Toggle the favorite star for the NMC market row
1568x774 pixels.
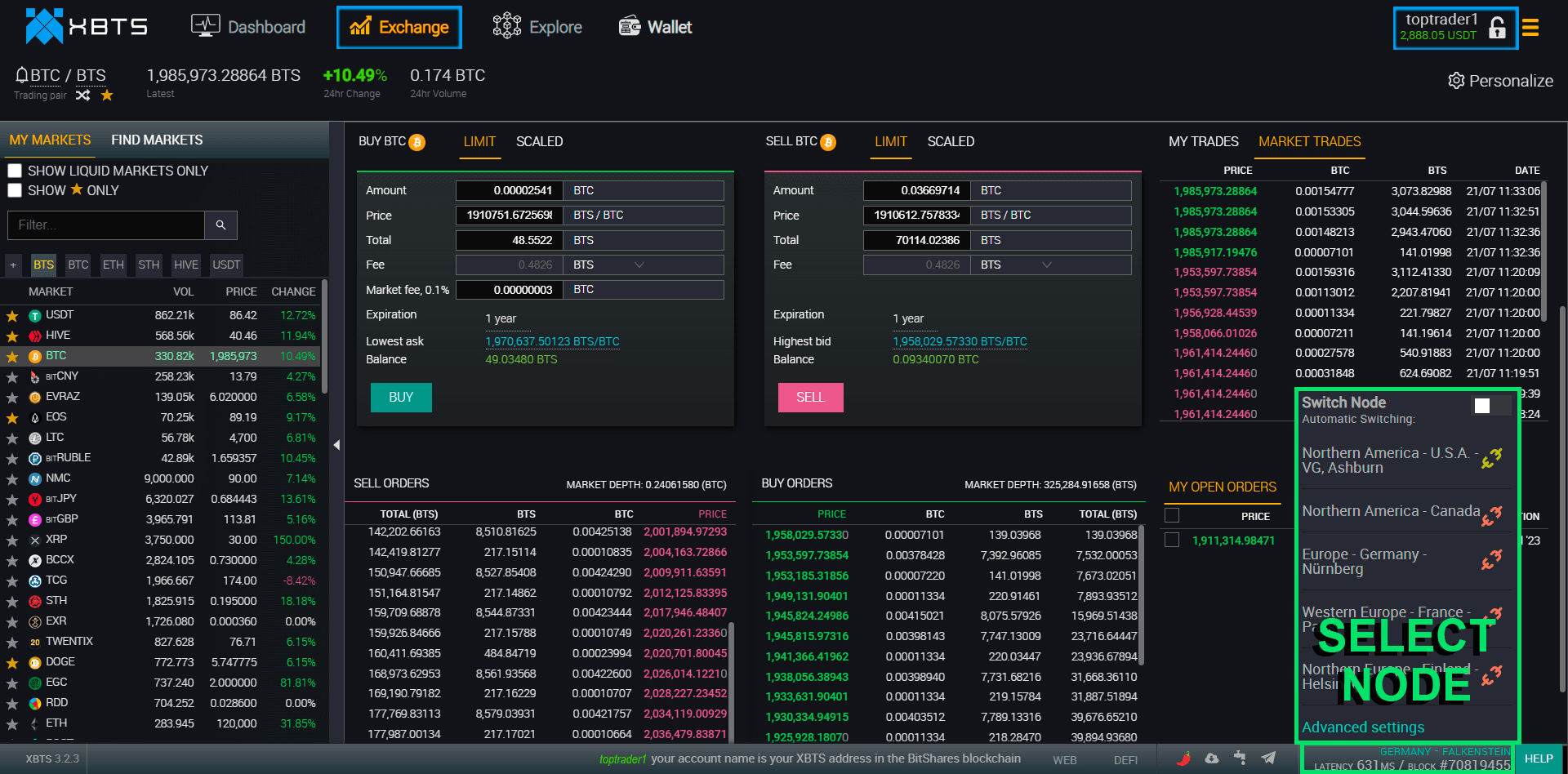12,479
